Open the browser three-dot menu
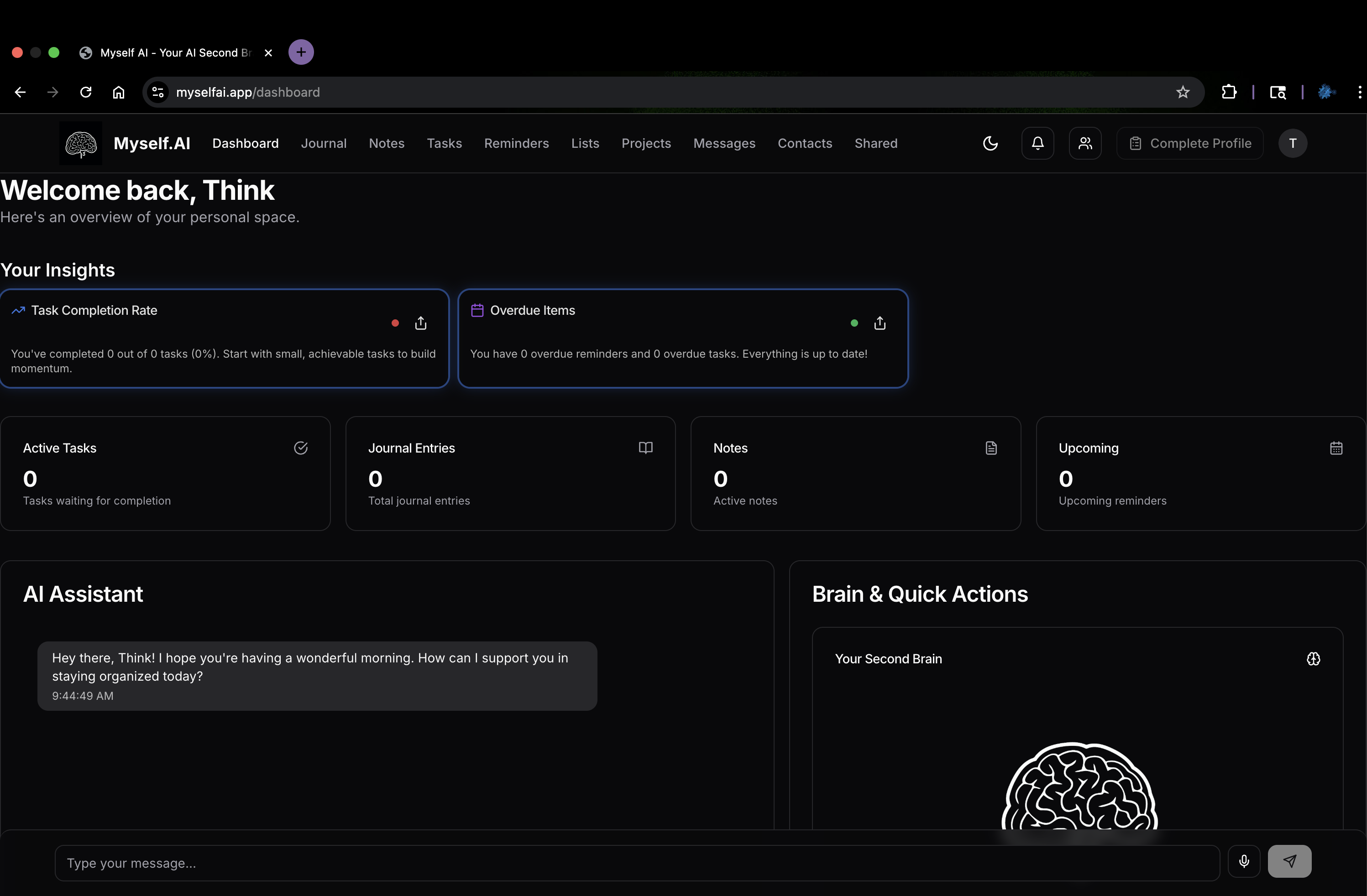1367x896 pixels. tap(1359, 93)
